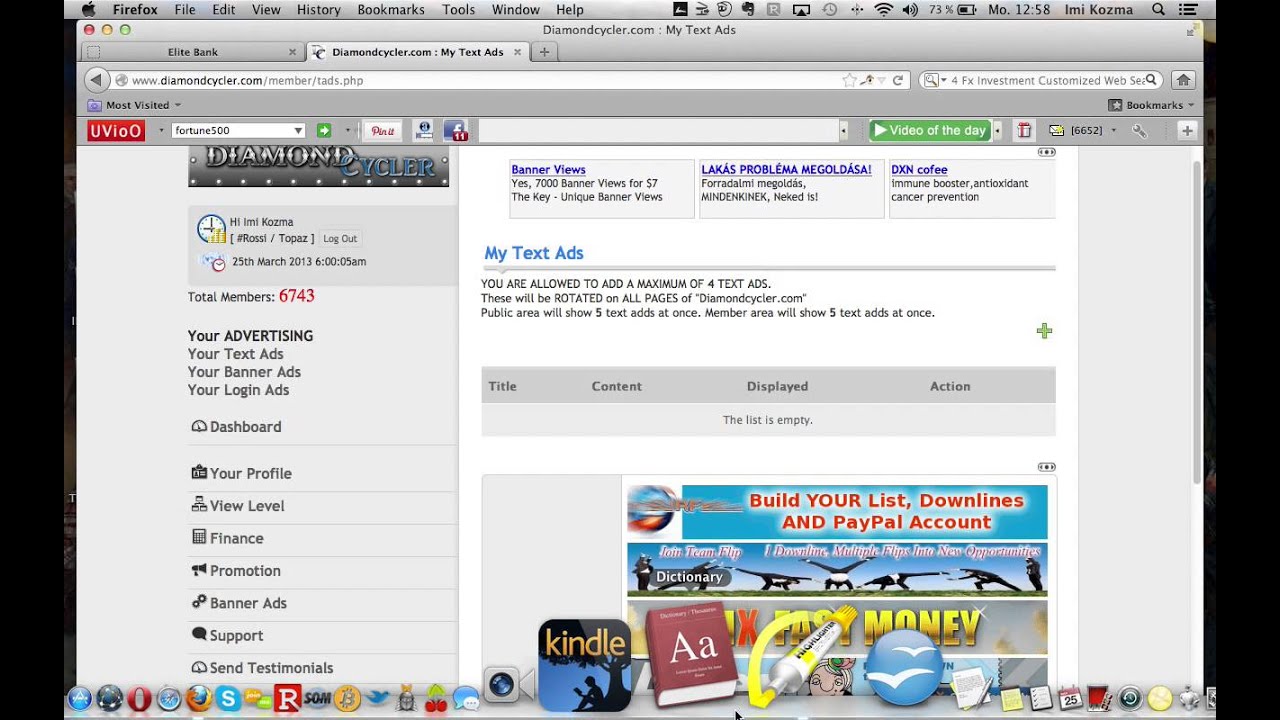Open the Bitcoin app in the dock
The width and height of the screenshot is (1280, 720).
point(347,698)
